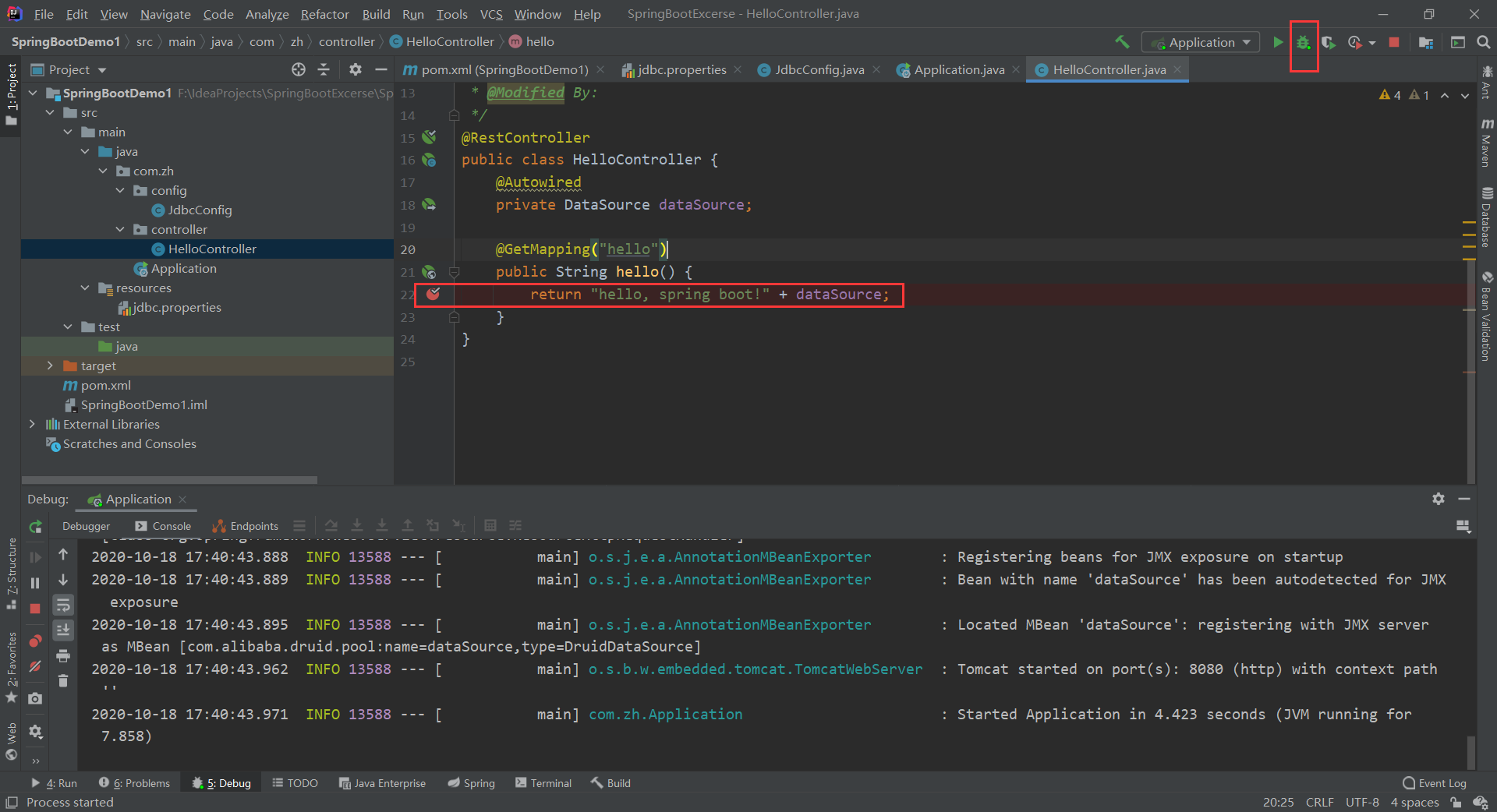Image resolution: width=1497 pixels, height=812 pixels.
Task: Collapse the config package
Action: (x=120, y=190)
